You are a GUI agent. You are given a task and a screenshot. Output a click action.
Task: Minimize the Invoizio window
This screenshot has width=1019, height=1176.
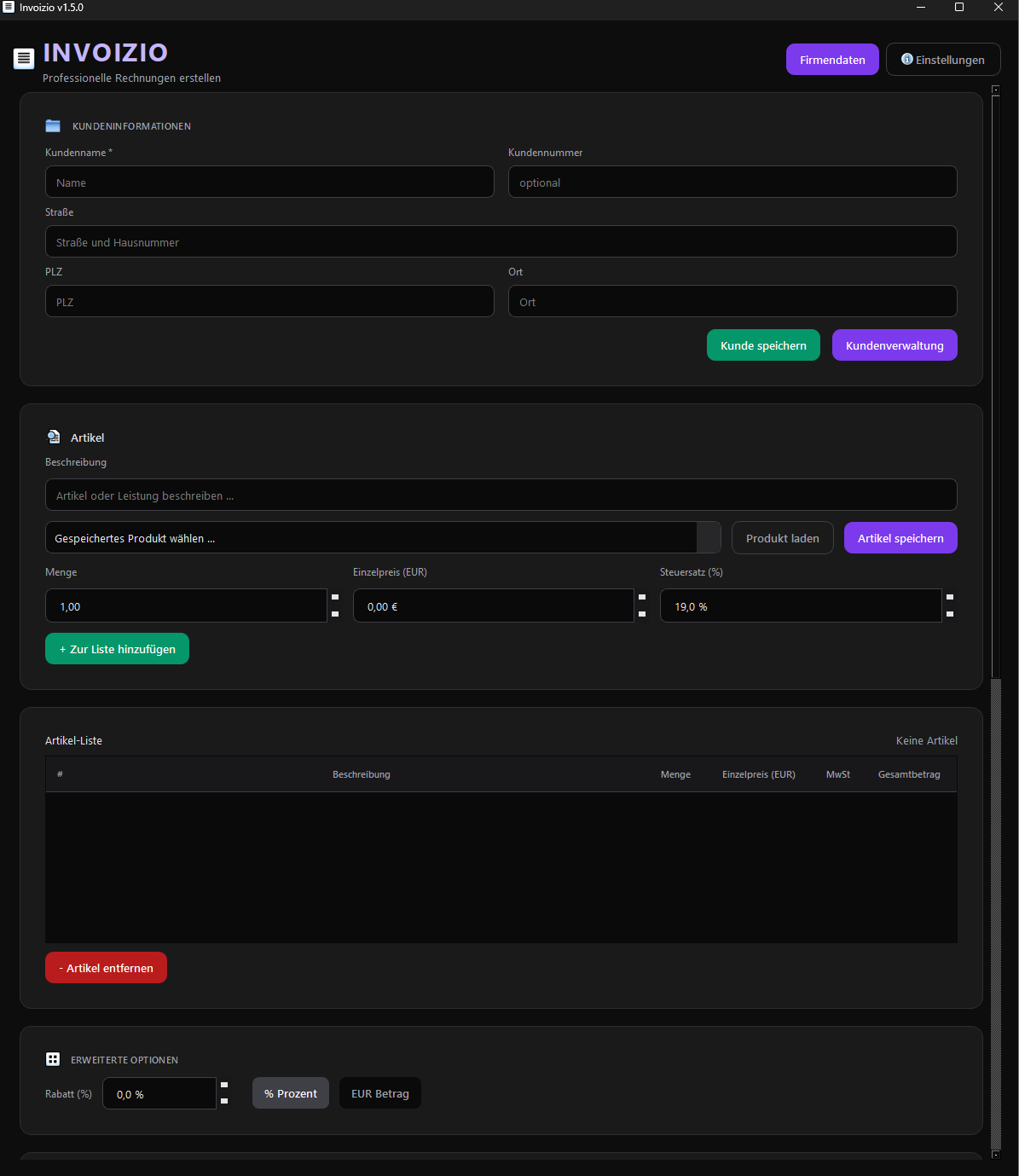(x=921, y=7)
